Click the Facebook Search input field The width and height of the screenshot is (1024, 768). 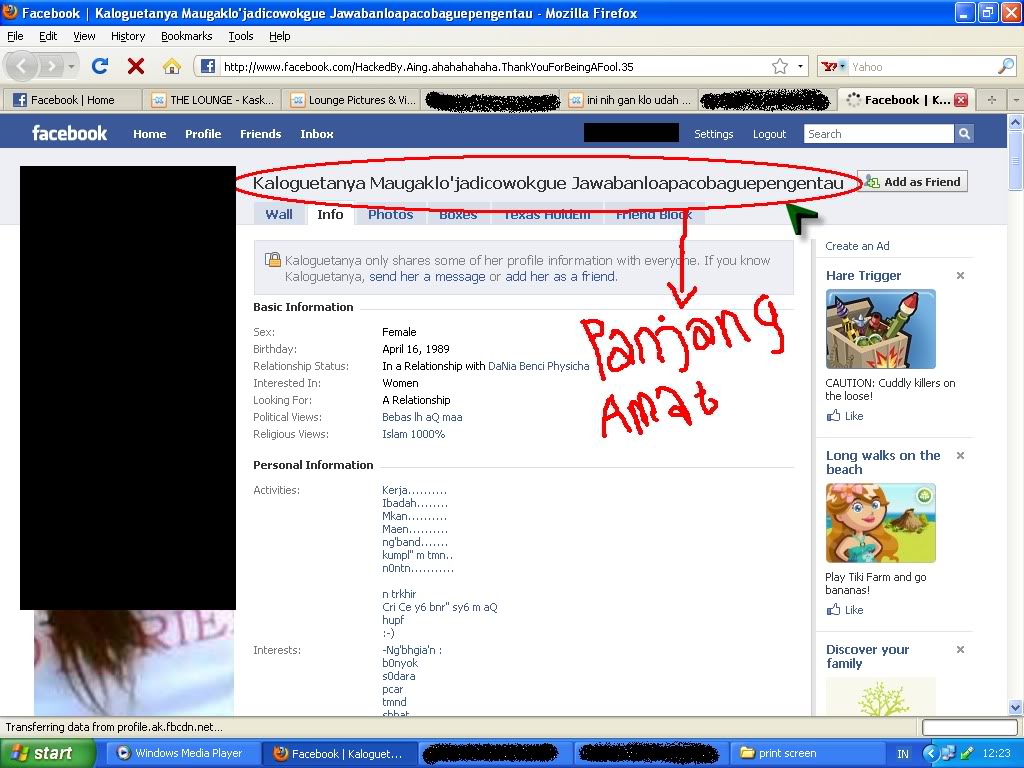[878, 134]
